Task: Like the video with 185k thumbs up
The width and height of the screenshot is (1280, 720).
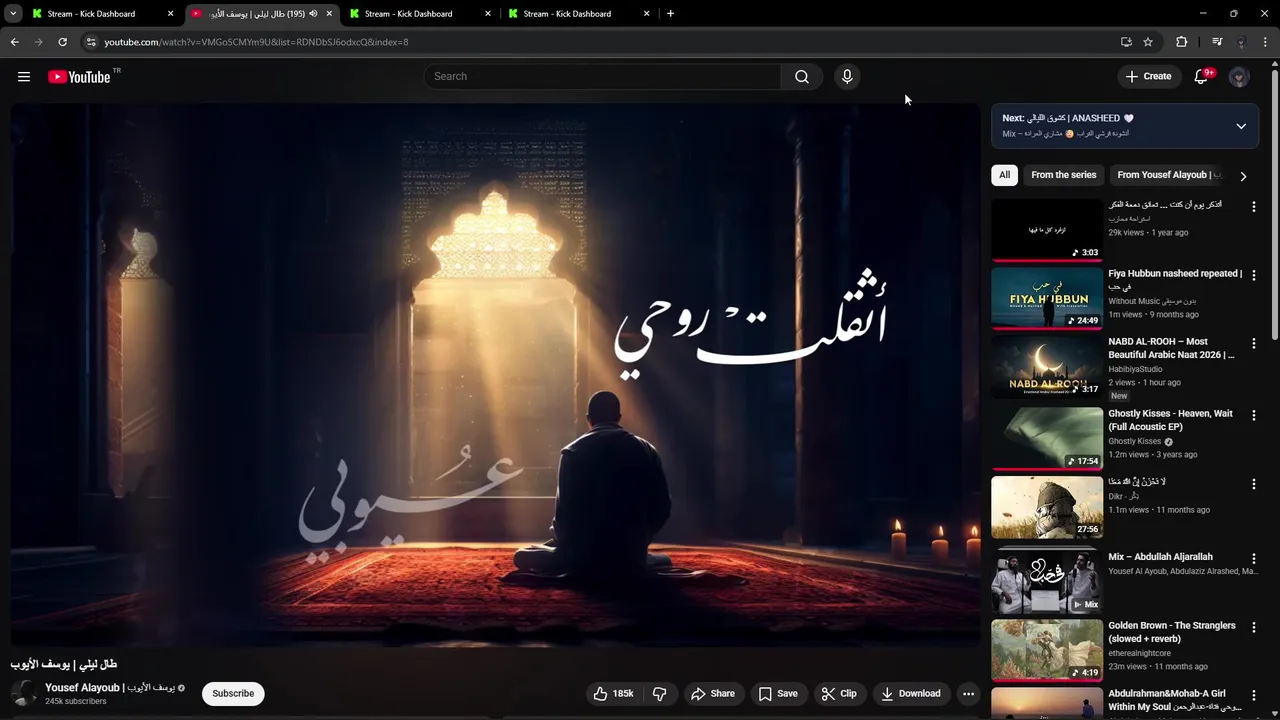Action: click(613, 693)
